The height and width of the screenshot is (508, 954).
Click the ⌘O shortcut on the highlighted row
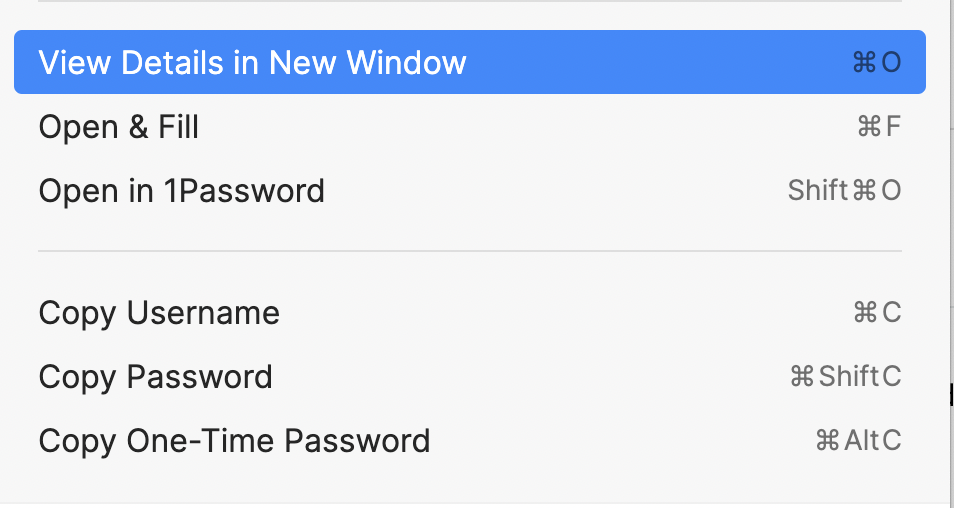point(876,63)
